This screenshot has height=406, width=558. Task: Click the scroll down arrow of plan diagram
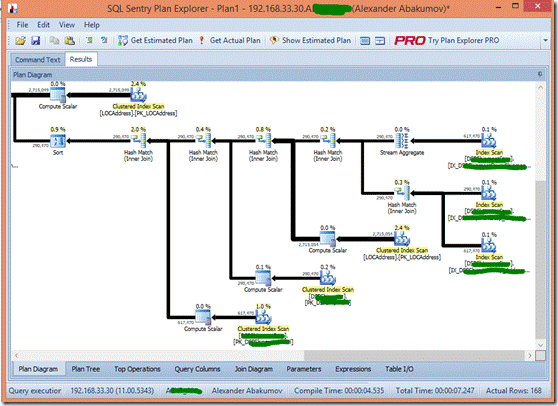540,344
